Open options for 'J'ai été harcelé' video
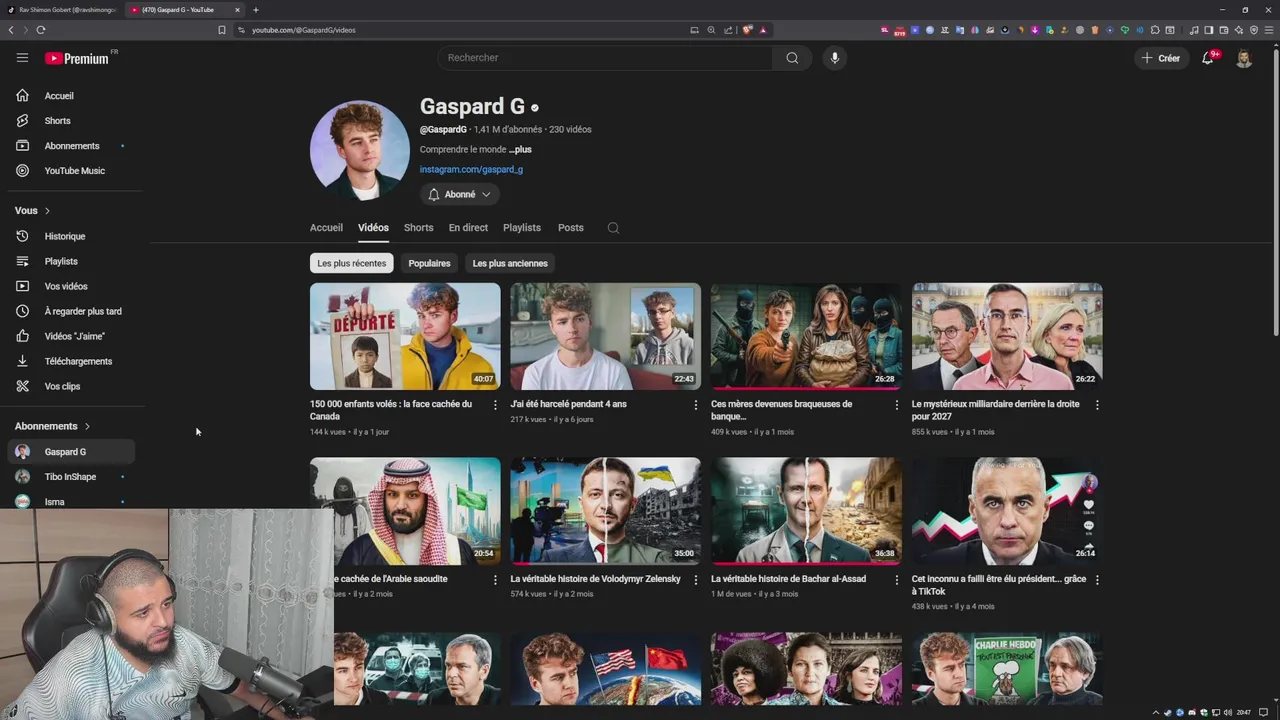 (696, 405)
